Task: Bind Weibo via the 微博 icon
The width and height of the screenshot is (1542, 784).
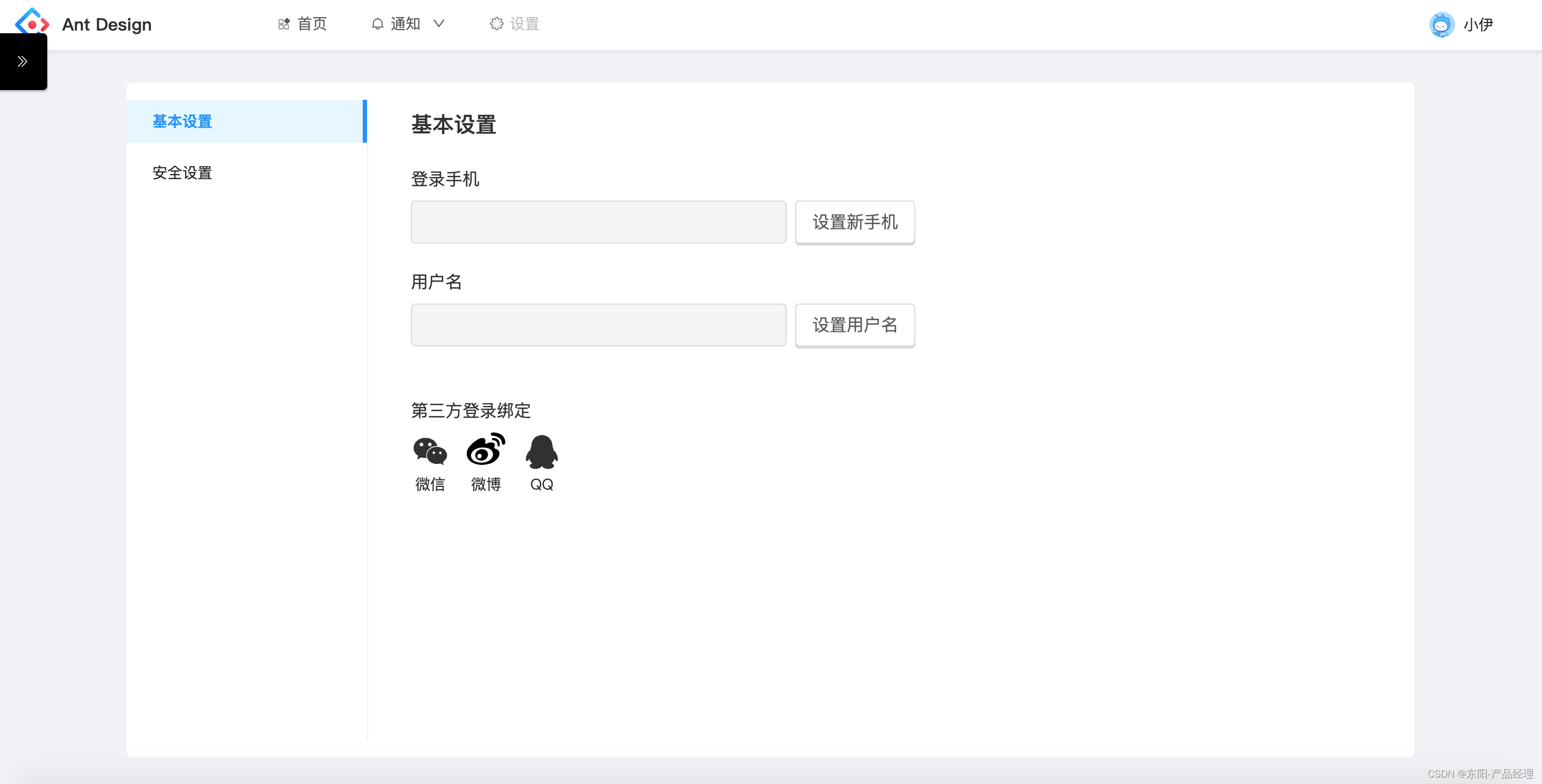Action: [486, 450]
